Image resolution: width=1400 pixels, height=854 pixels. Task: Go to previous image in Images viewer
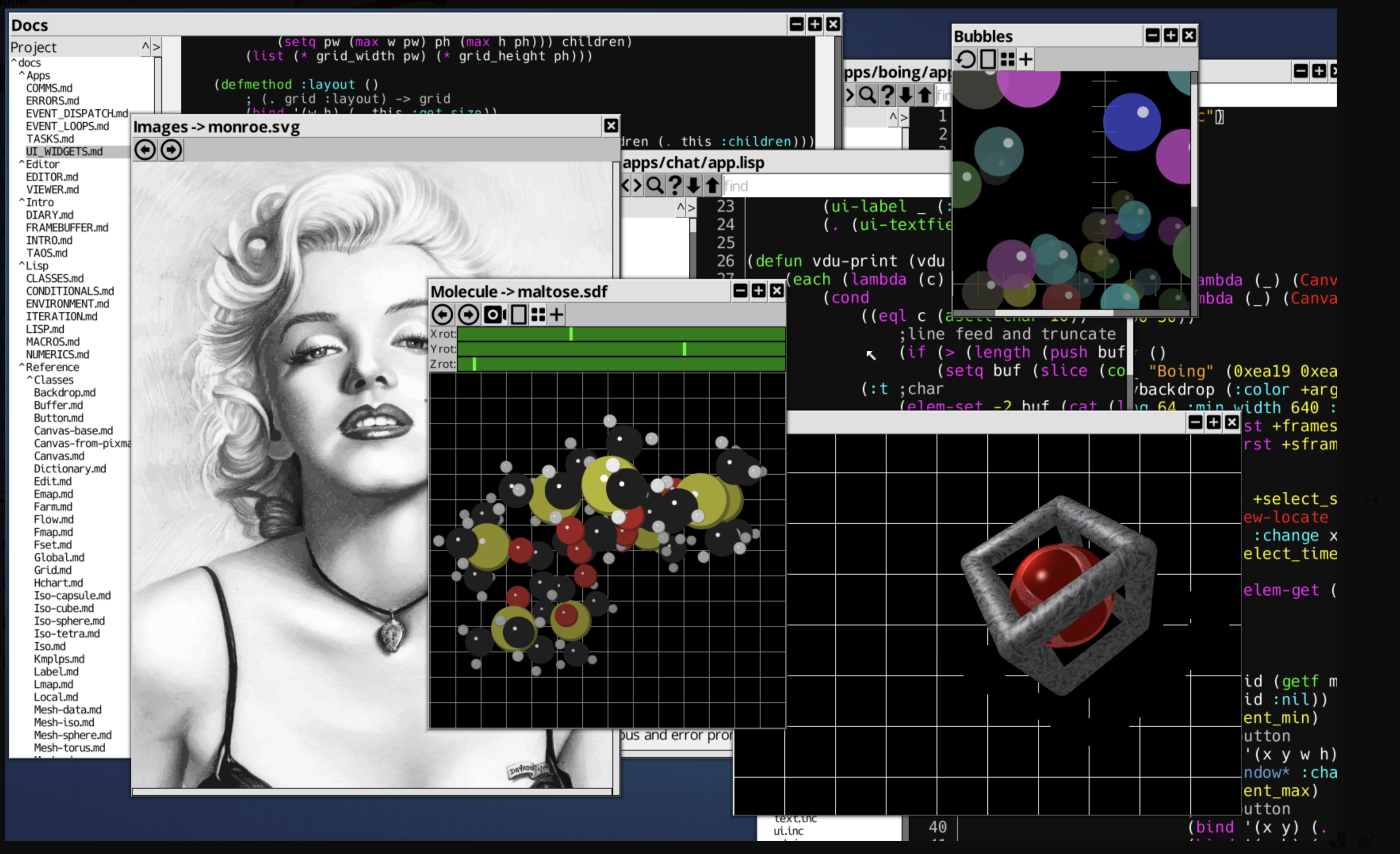[145, 150]
